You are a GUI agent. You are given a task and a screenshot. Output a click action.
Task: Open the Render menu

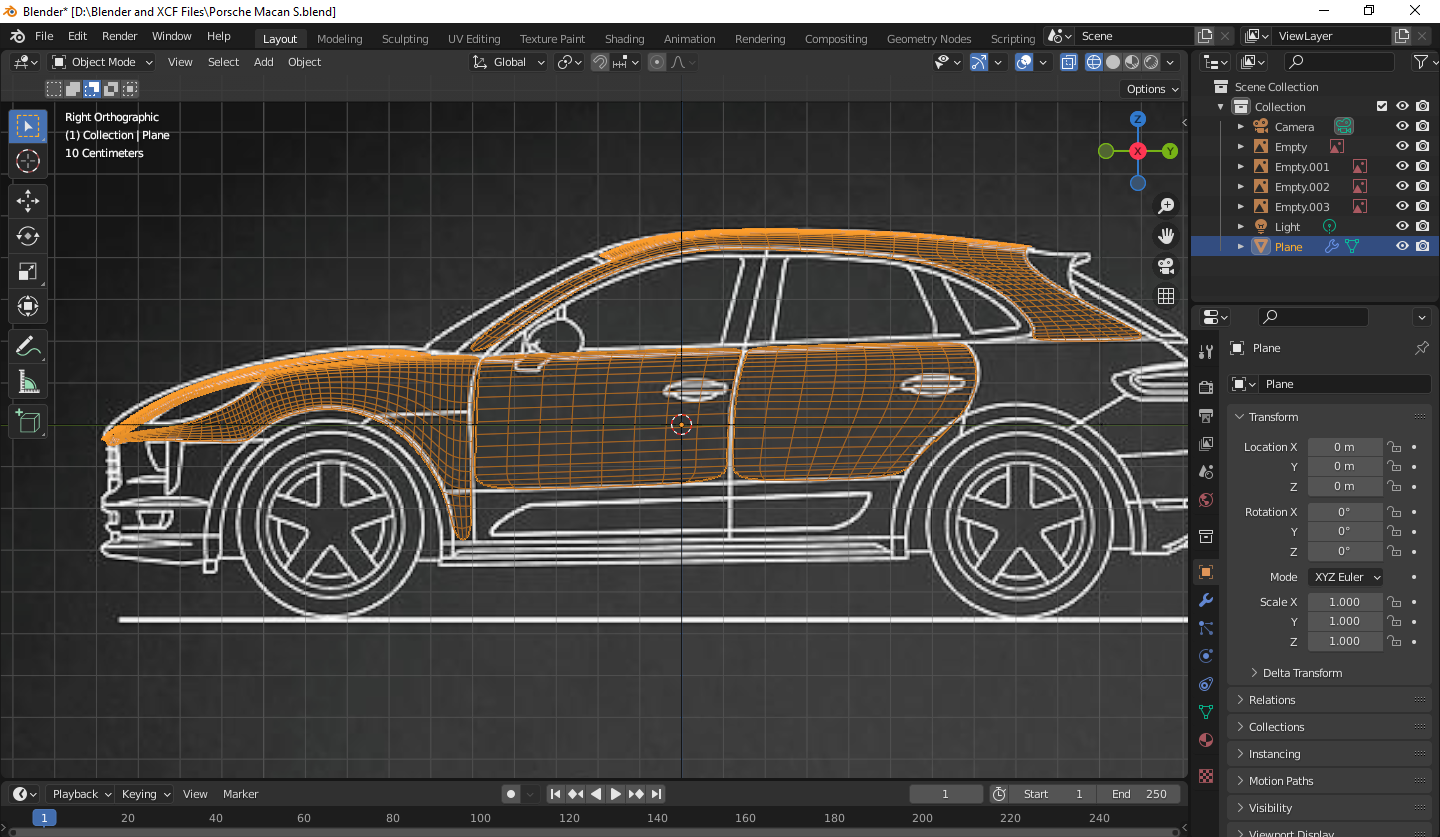coord(119,36)
